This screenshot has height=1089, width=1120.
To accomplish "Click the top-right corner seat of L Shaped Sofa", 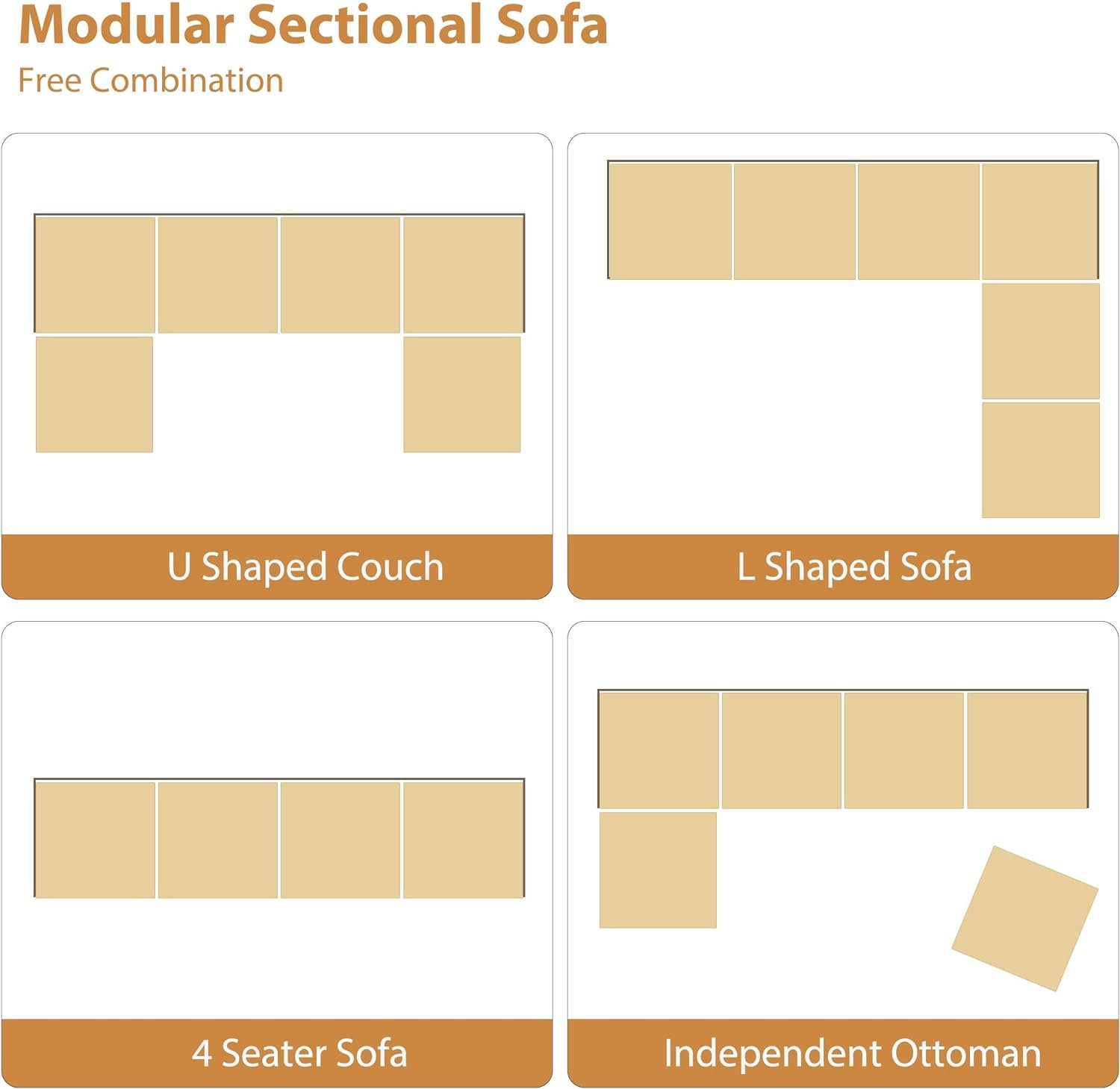I will point(1039,222).
